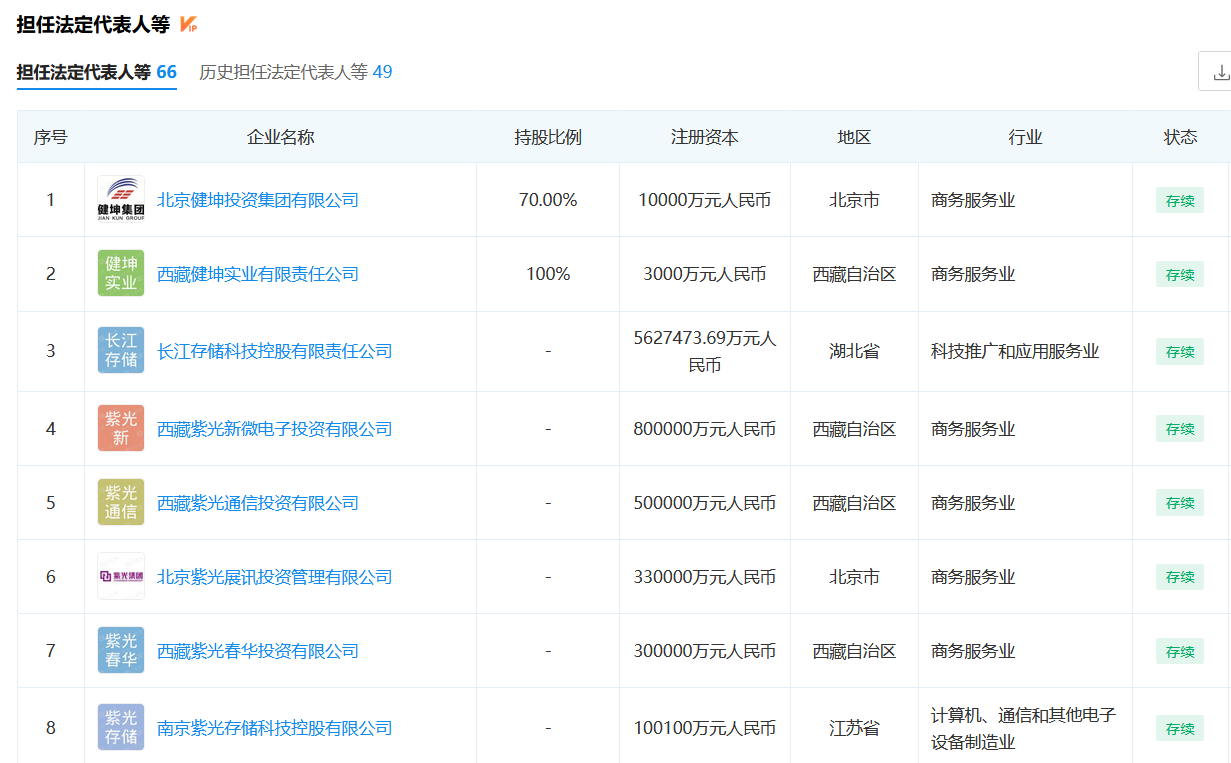Open 西藏紫光新微电子投资有限公司 link
Viewport: 1231px width, 763px height.
[275, 429]
